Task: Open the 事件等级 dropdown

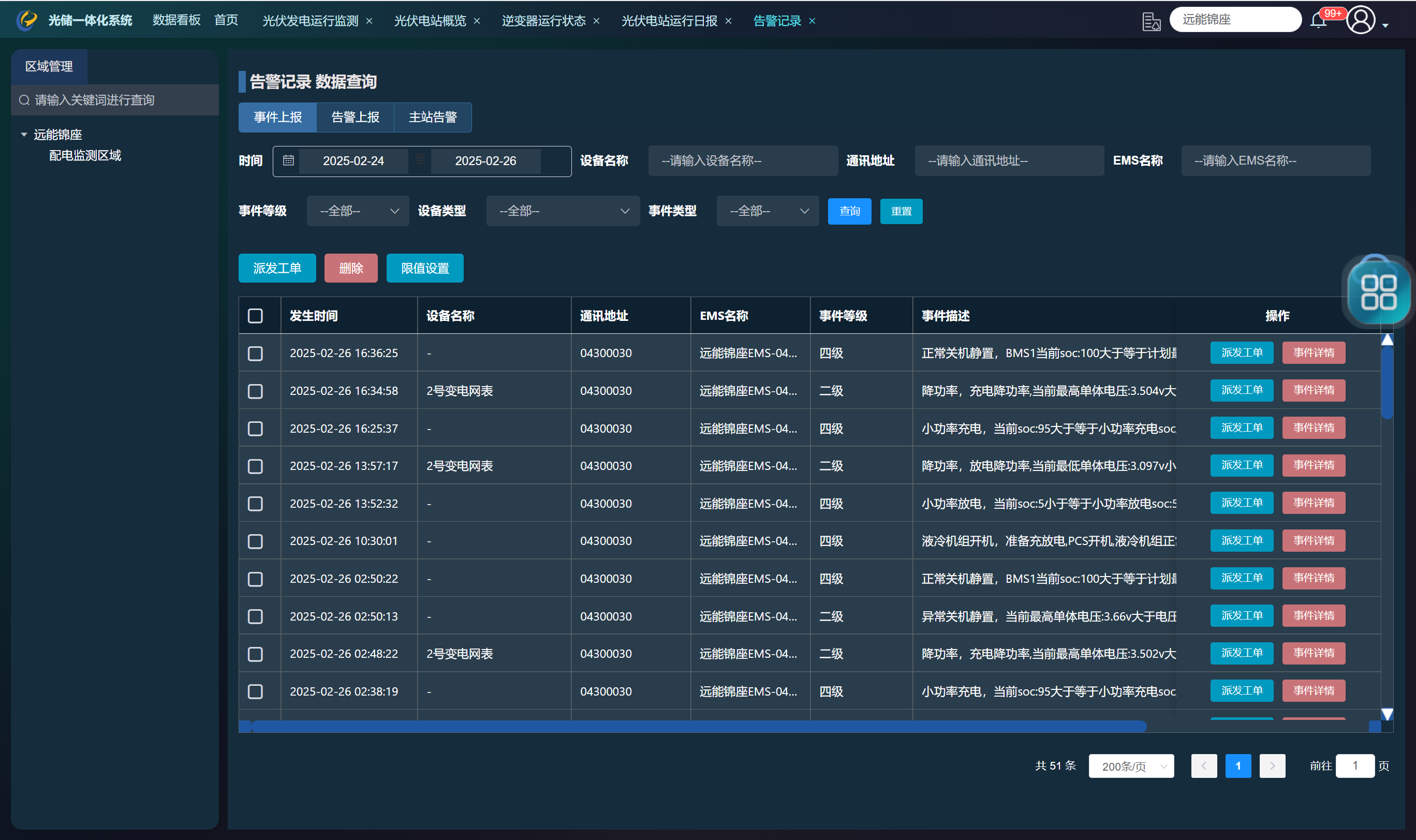Action: tap(358, 211)
